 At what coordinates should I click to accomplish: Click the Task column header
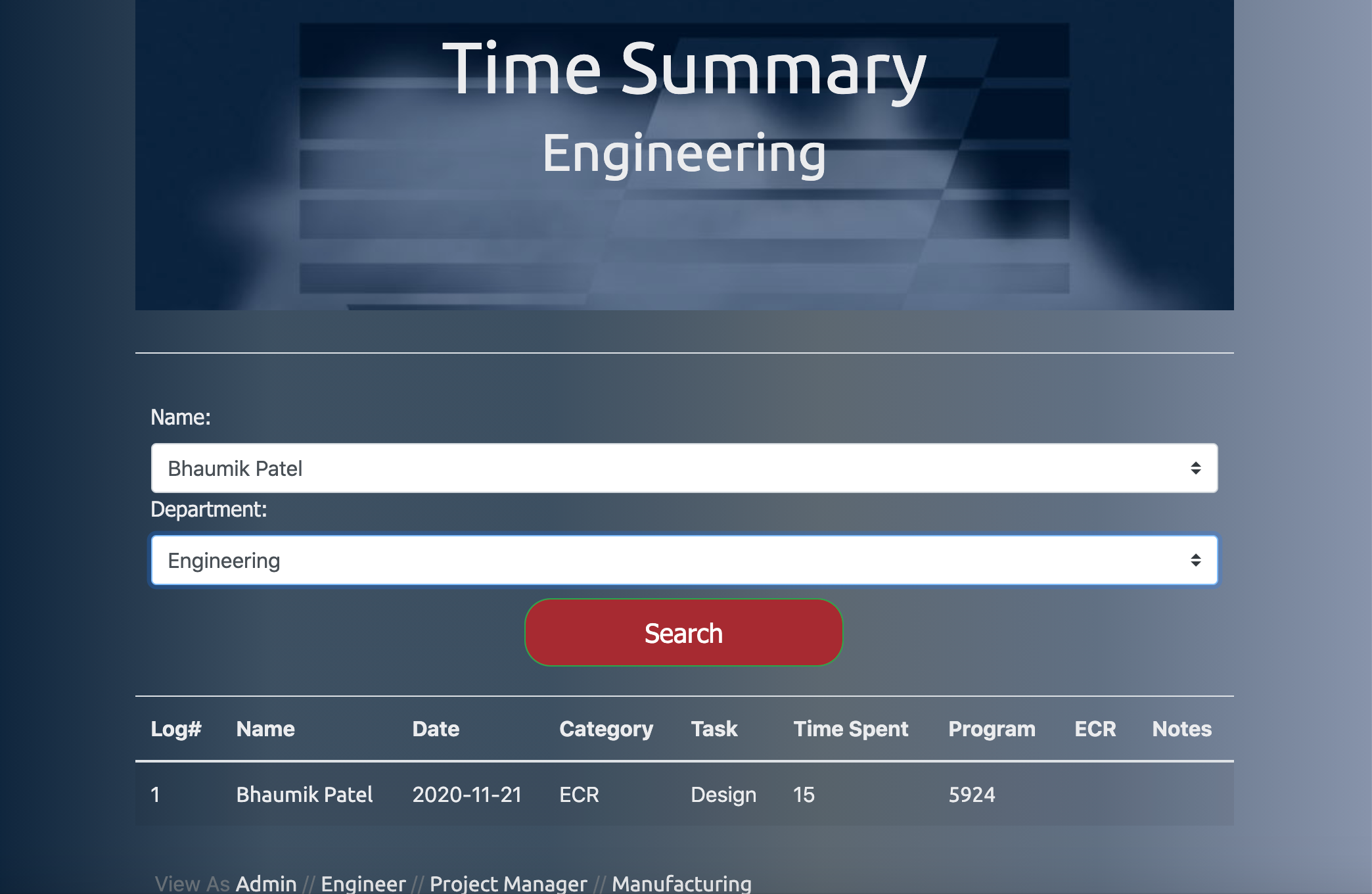pos(714,729)
